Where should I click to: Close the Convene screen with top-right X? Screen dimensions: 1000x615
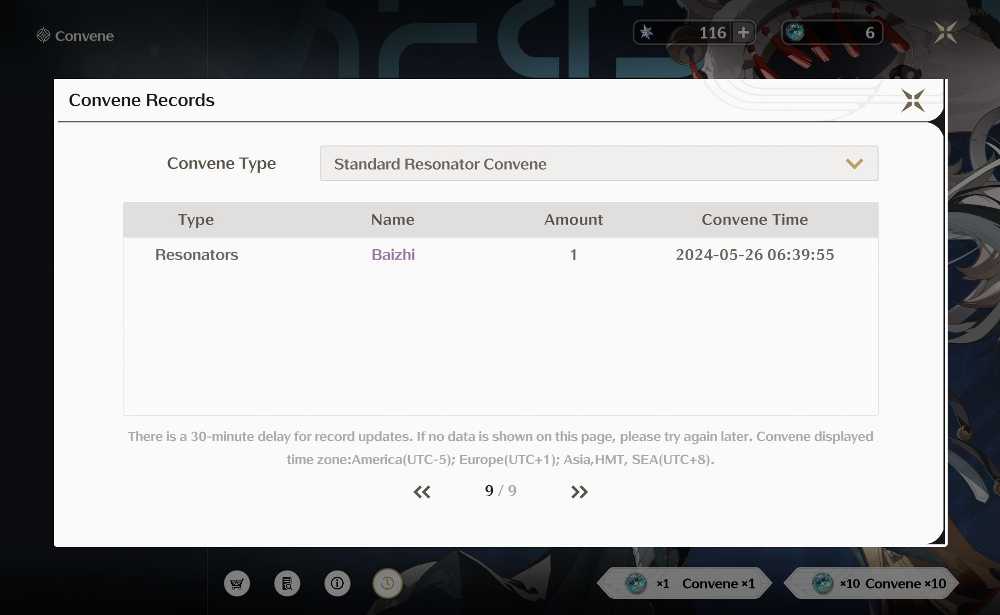(x=945, y=32)
